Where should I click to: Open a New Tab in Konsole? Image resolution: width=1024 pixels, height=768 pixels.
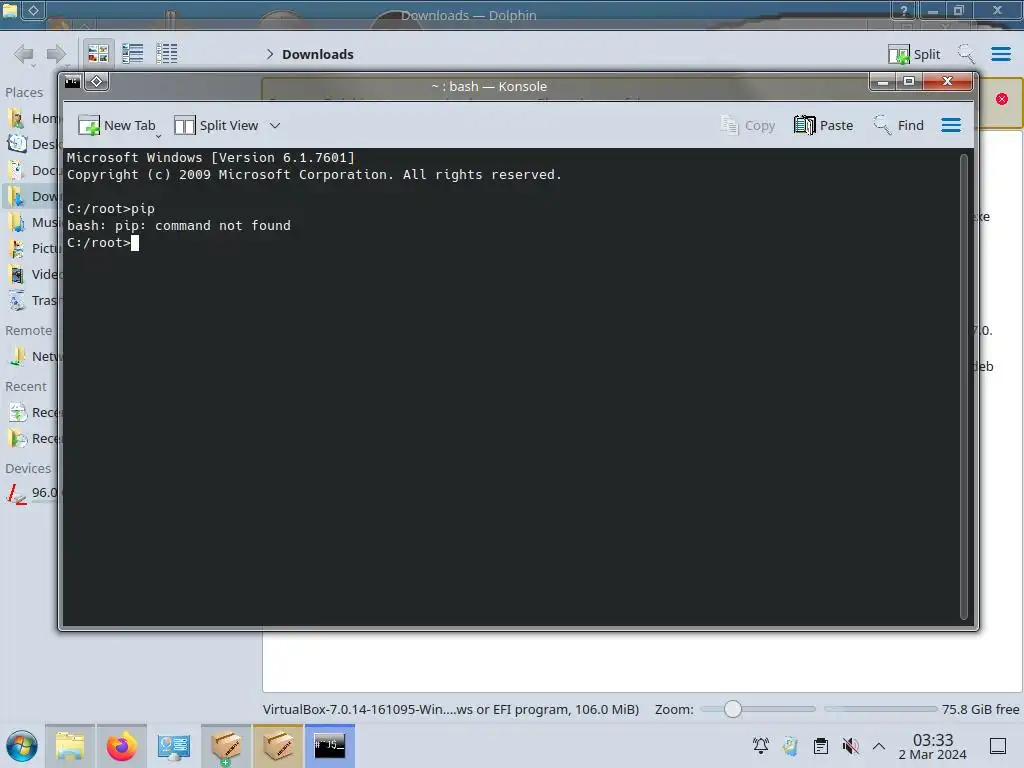coord(117,125)
